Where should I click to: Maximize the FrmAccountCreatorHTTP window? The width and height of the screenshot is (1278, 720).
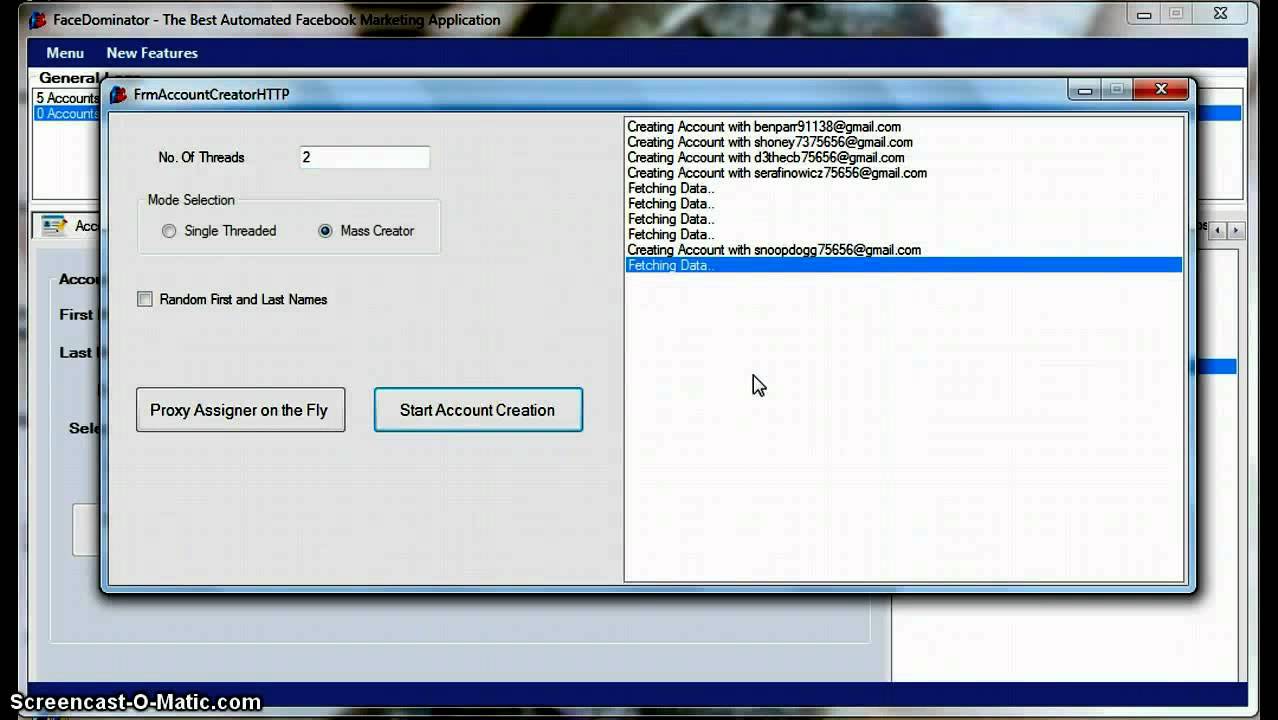point(1118,90)
